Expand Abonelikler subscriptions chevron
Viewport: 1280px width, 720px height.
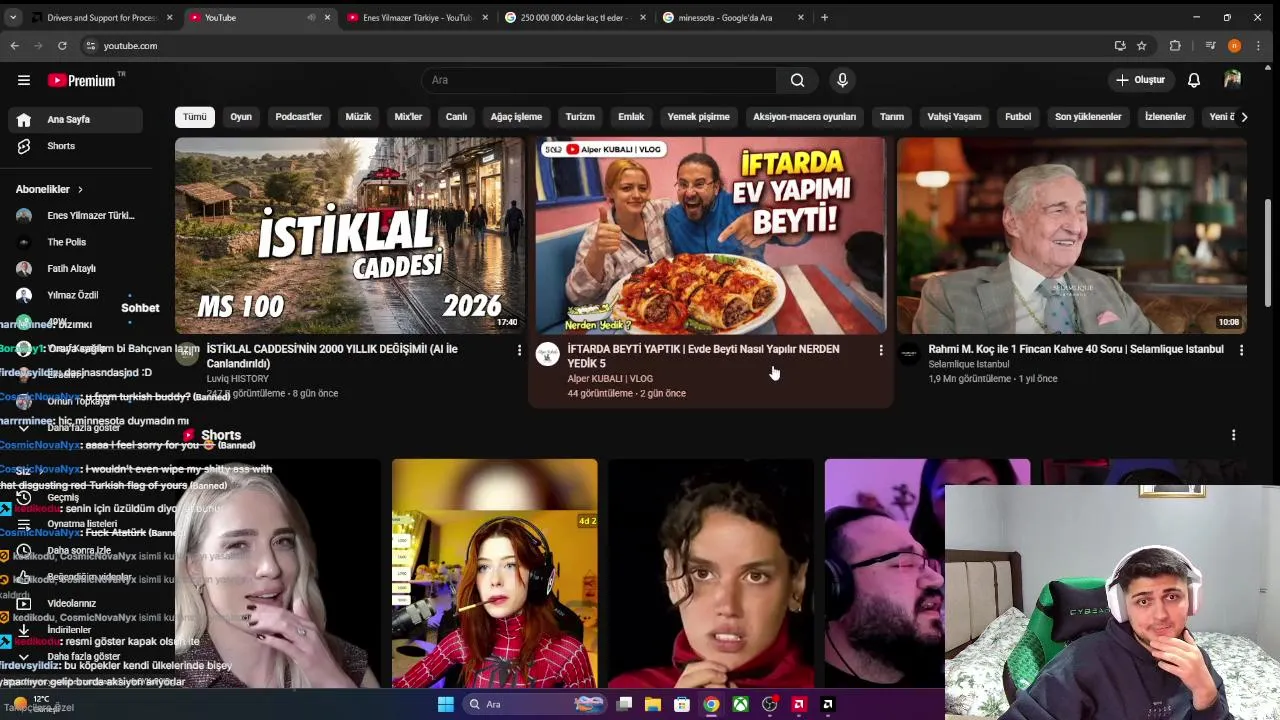click(x=80, y=189)
